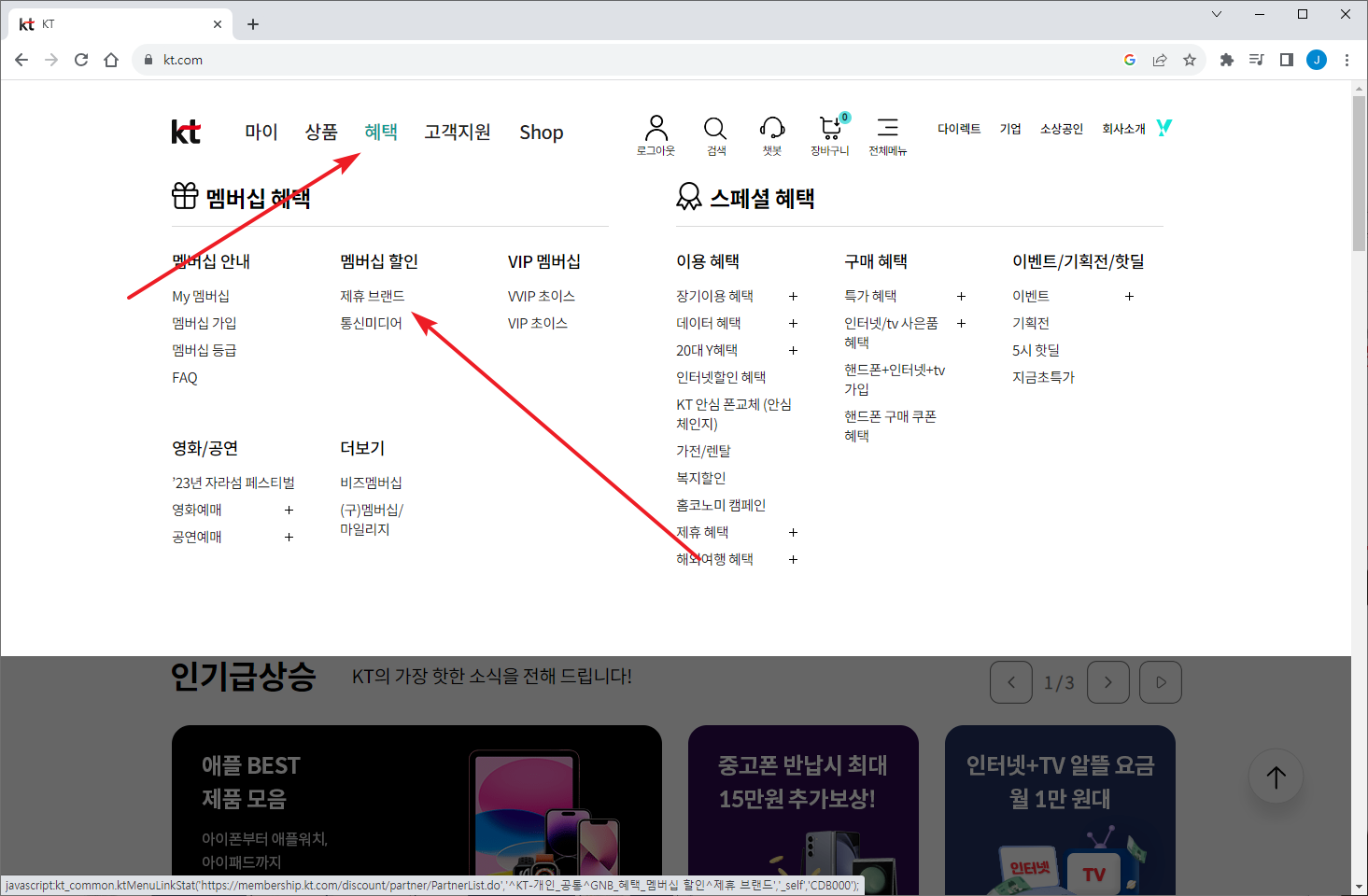Open the 다이렉트 top link

coord(959,129)
